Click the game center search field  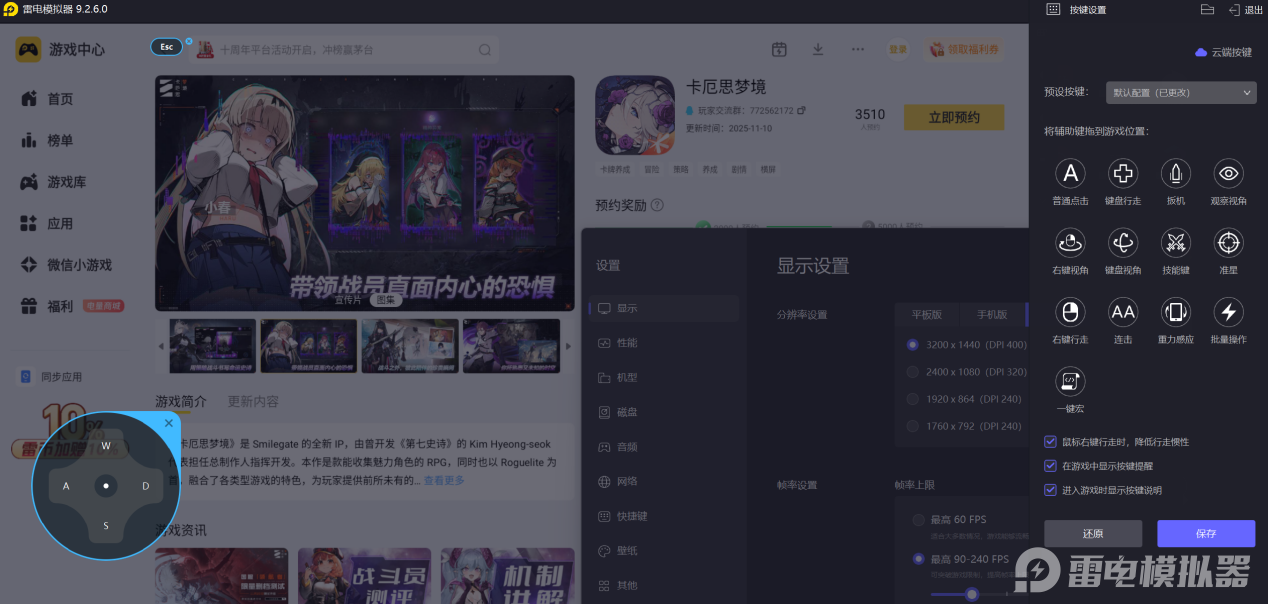coord(345,49)
